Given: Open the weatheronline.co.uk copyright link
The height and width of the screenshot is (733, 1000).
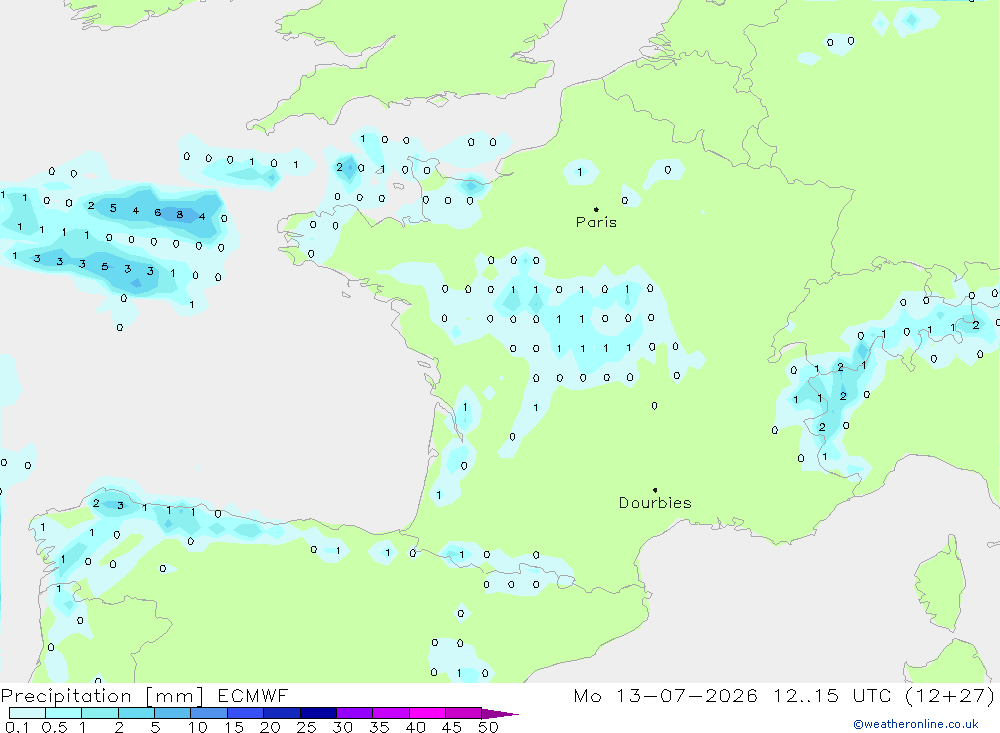Looking at the screenshot, I should click(x=916, y=724).
